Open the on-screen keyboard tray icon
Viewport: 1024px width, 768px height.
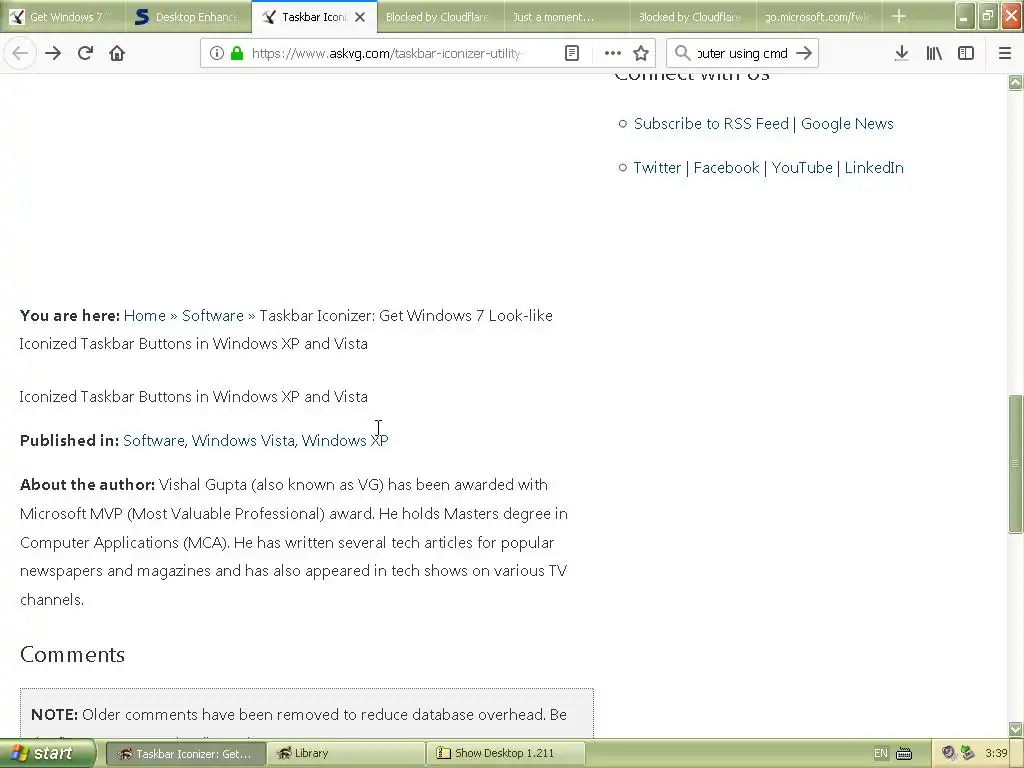pos(904,754)
